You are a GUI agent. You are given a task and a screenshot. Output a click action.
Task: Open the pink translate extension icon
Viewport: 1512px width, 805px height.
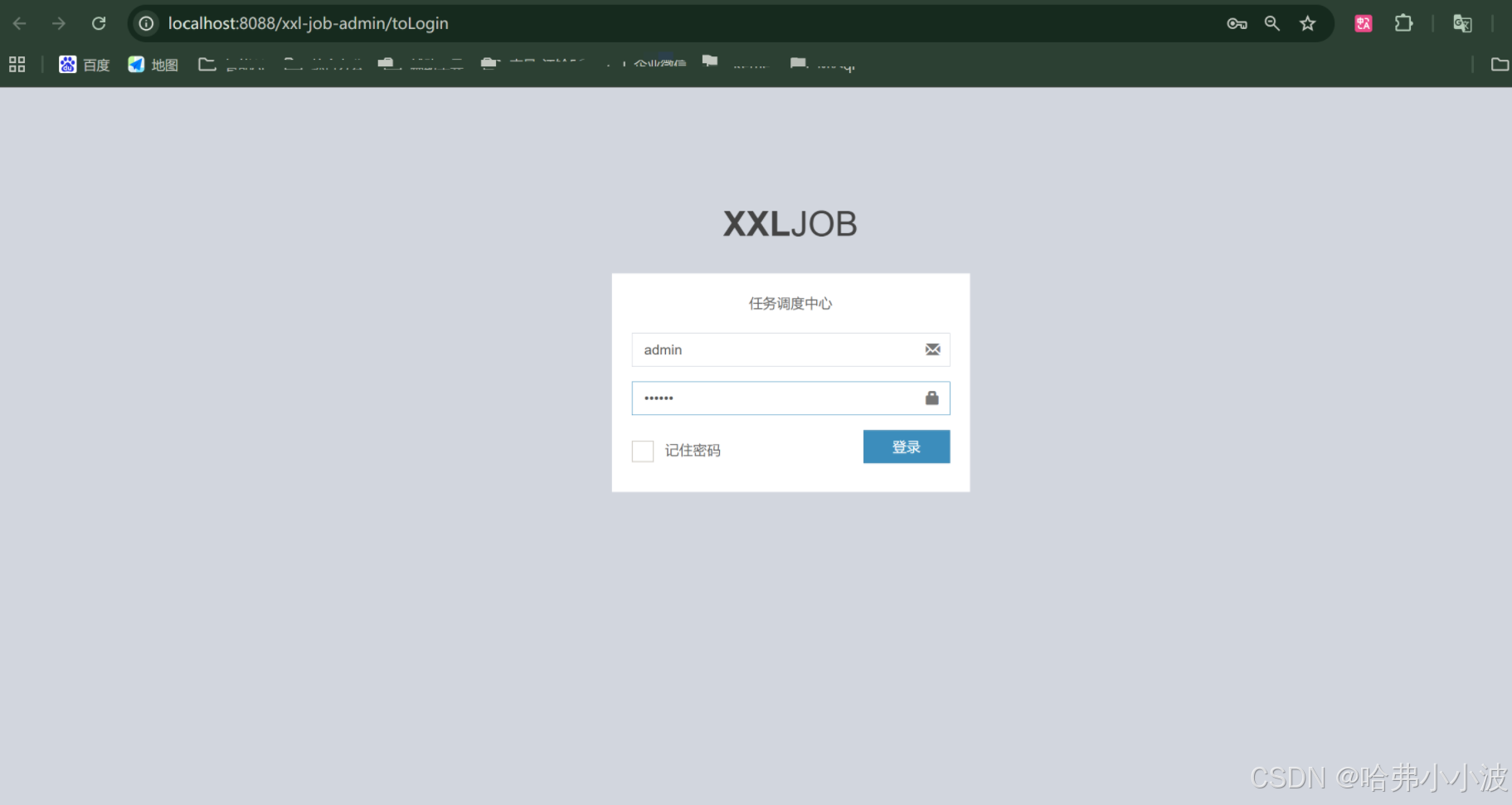tap(1364, 23)
